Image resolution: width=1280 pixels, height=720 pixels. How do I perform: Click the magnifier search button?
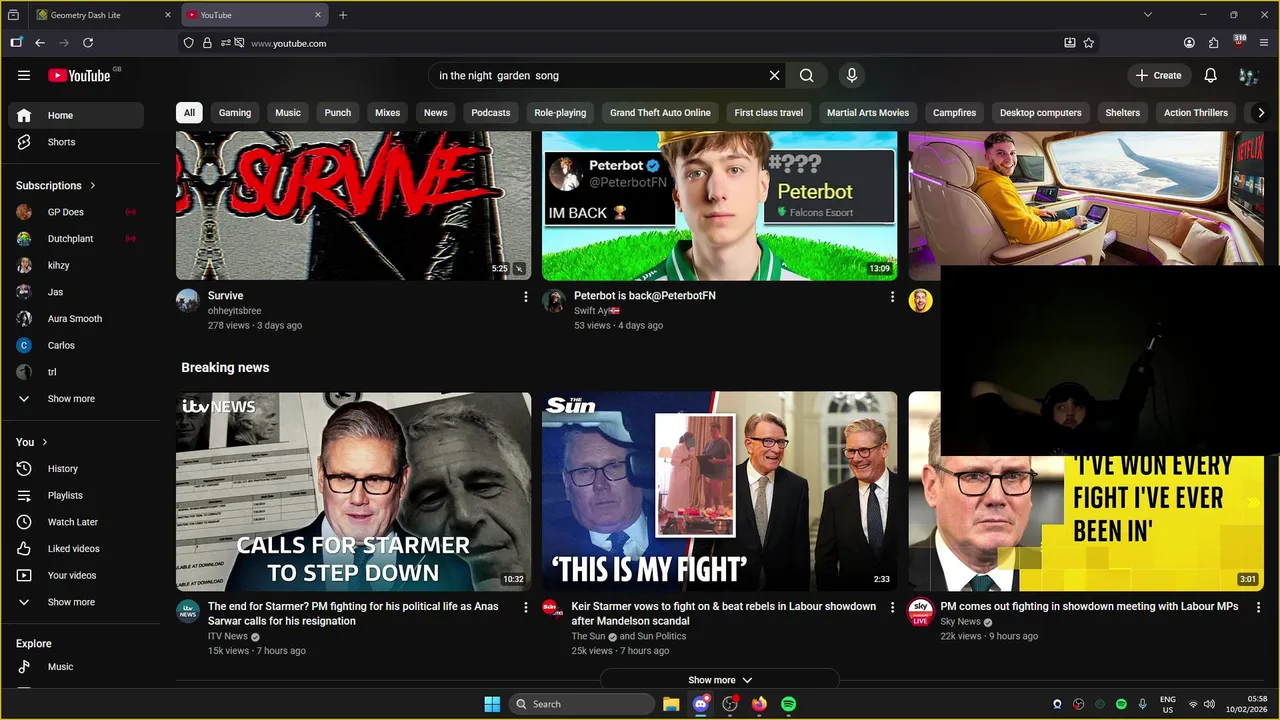(807, 75)
